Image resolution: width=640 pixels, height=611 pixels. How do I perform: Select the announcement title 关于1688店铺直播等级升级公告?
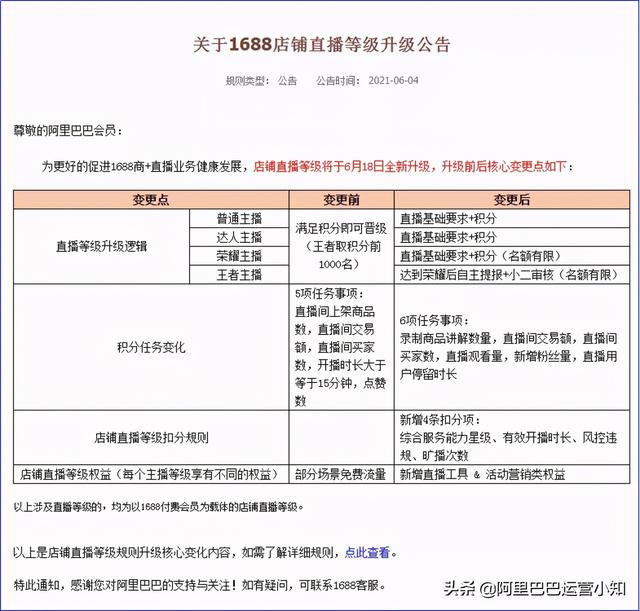point(322,44)
